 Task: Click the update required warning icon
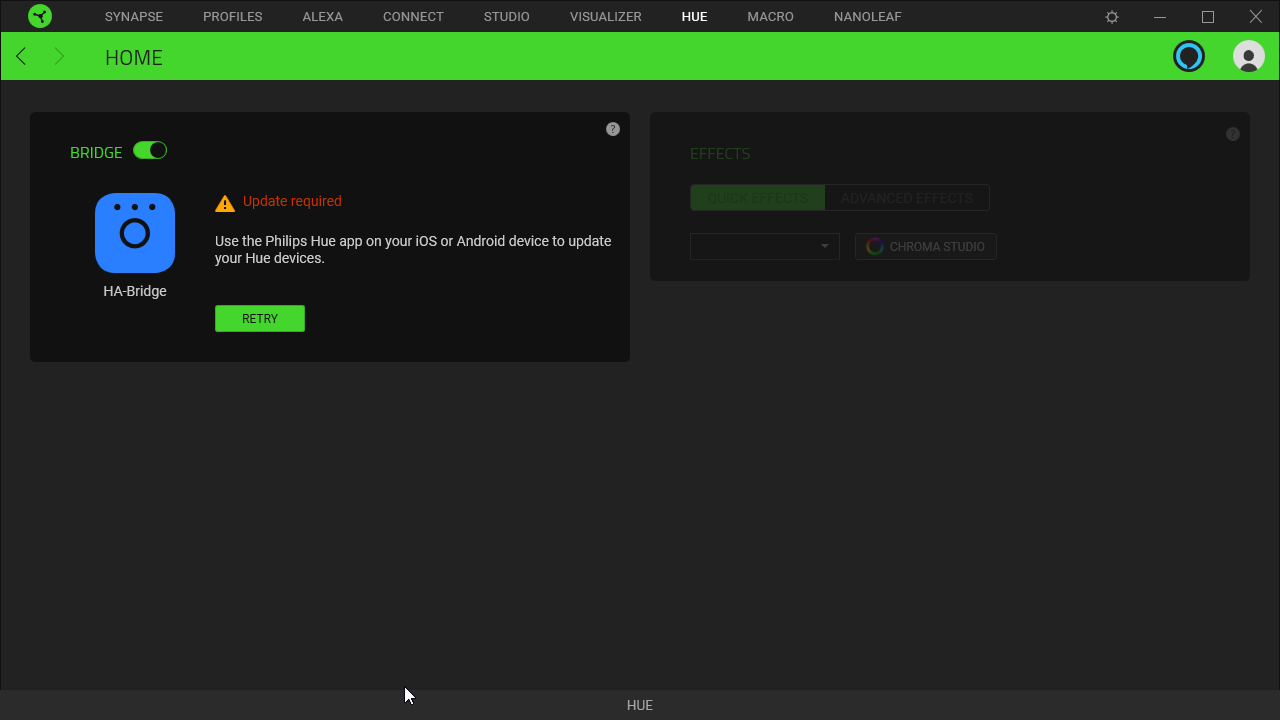point(225,203)
